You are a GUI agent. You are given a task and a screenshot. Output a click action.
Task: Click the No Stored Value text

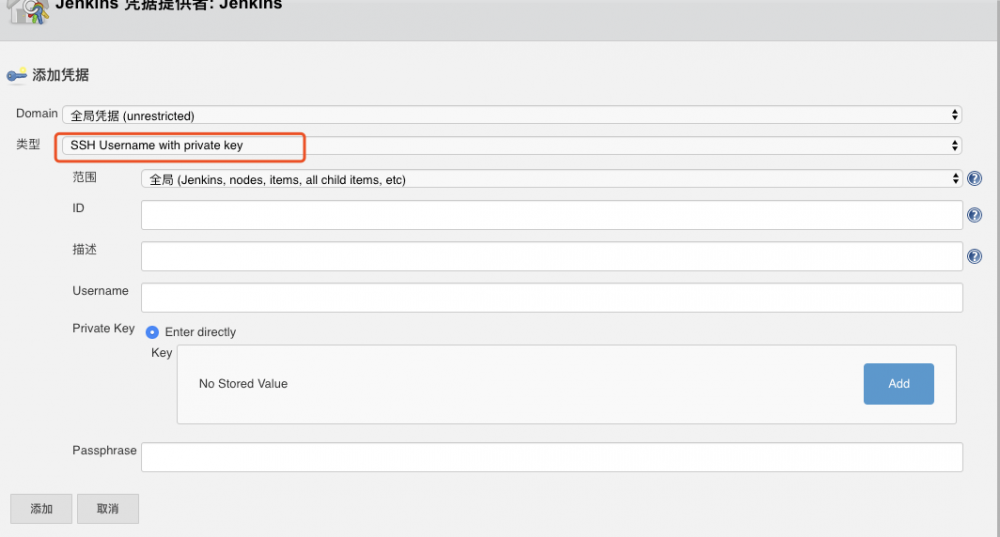(x=243, y=384)
